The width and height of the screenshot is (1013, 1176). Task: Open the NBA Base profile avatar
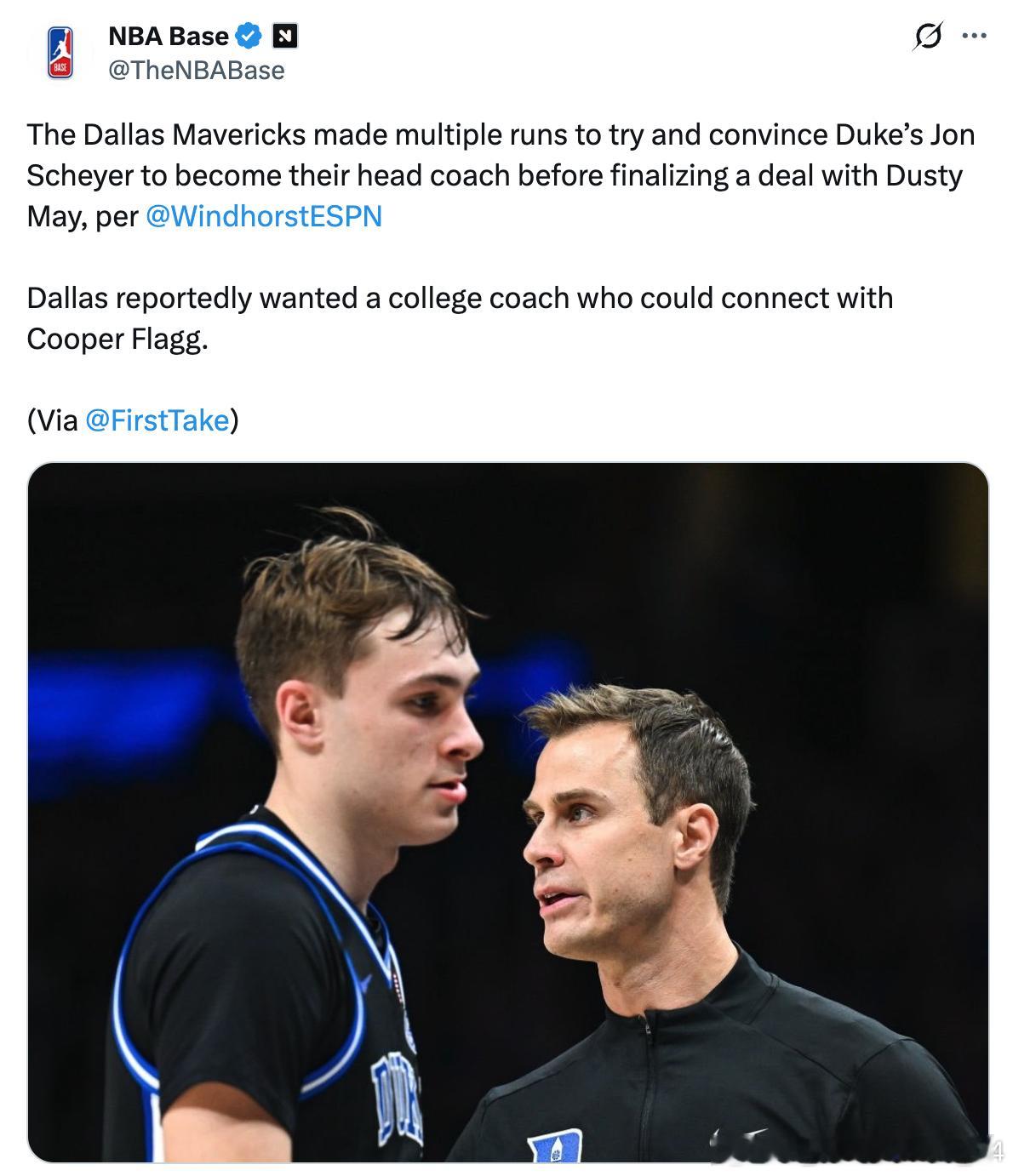59,52
